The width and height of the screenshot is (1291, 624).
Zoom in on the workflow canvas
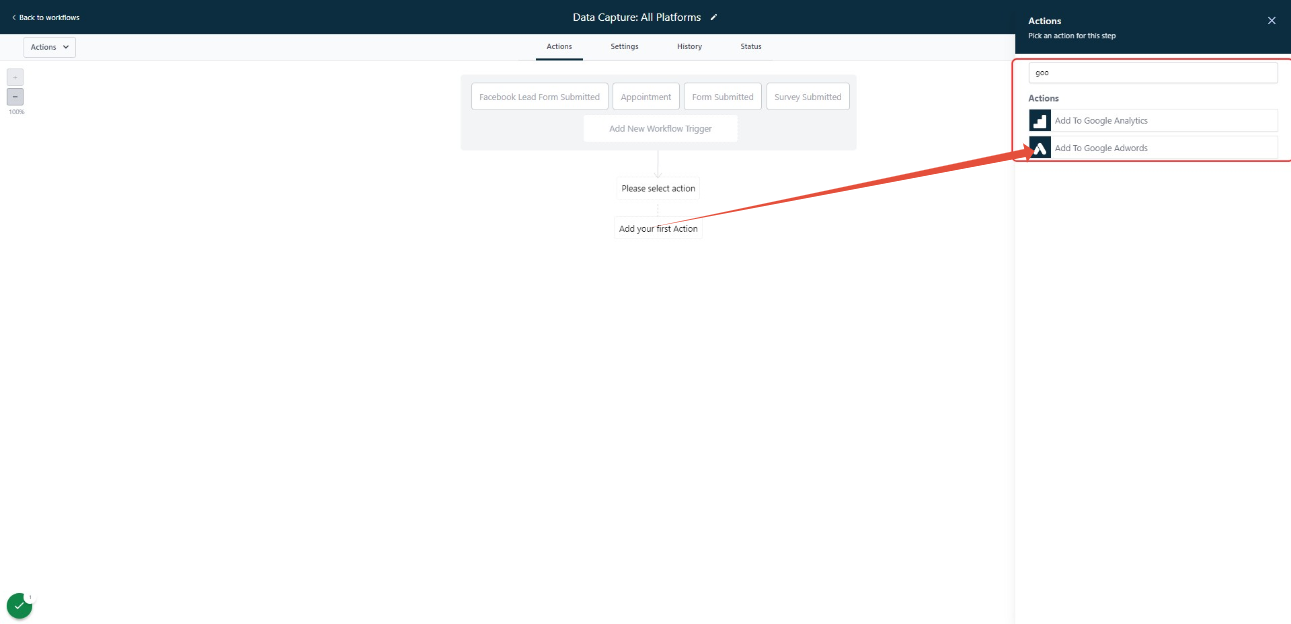[x=15, y=77]
